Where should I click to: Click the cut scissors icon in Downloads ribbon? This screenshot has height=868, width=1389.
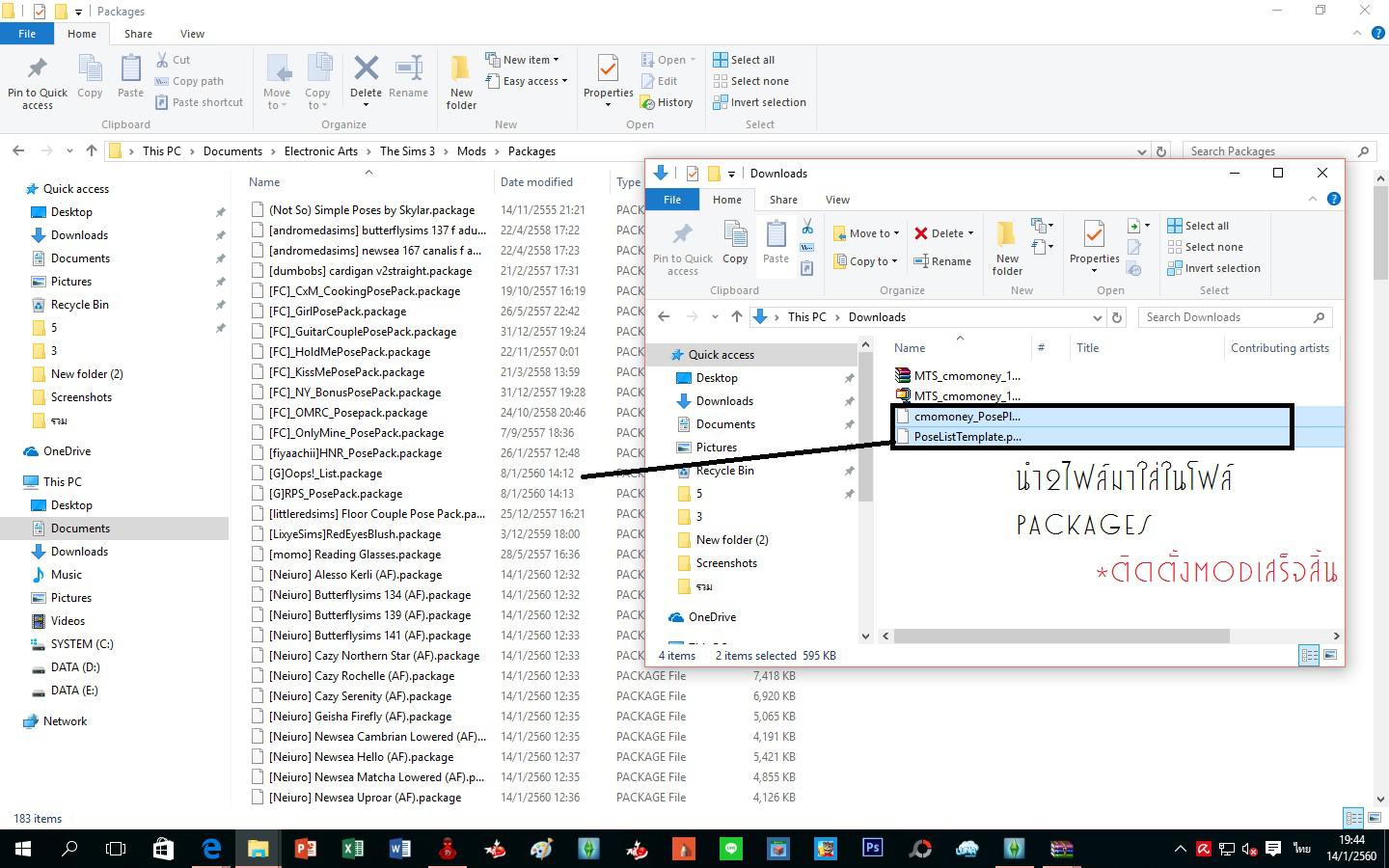(x=807, y=227)
